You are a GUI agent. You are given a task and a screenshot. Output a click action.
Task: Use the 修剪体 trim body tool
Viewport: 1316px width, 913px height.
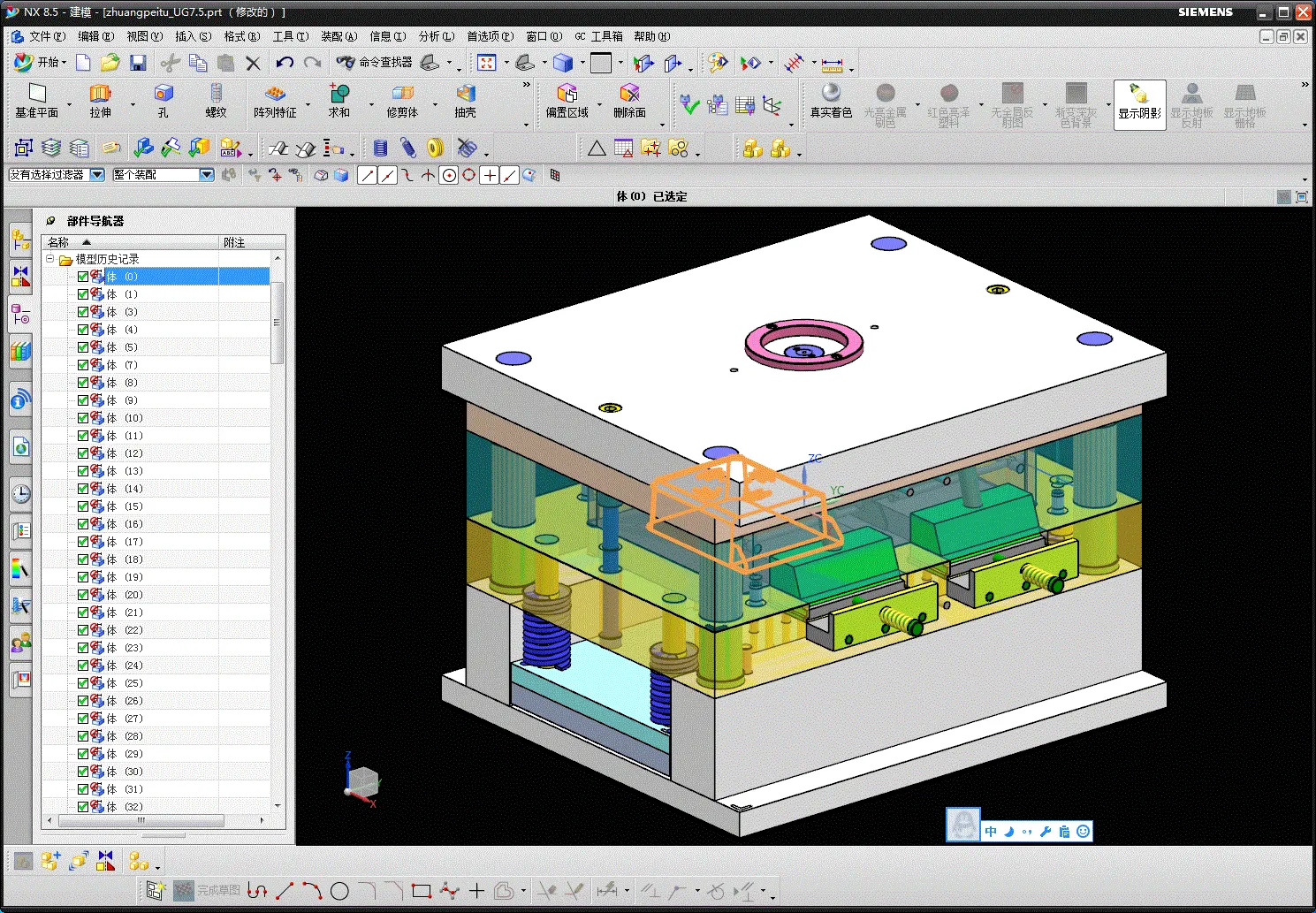click(402, 102)
